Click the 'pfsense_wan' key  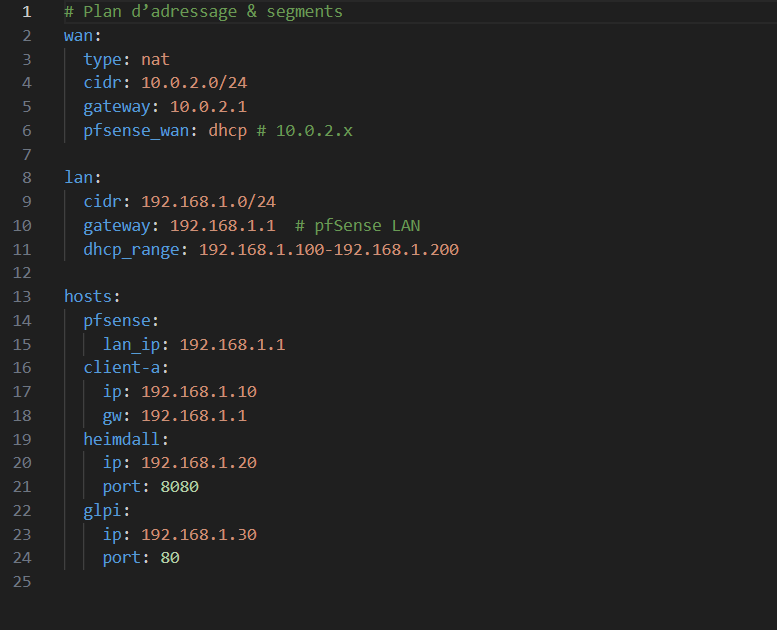[x=140, y=130]
